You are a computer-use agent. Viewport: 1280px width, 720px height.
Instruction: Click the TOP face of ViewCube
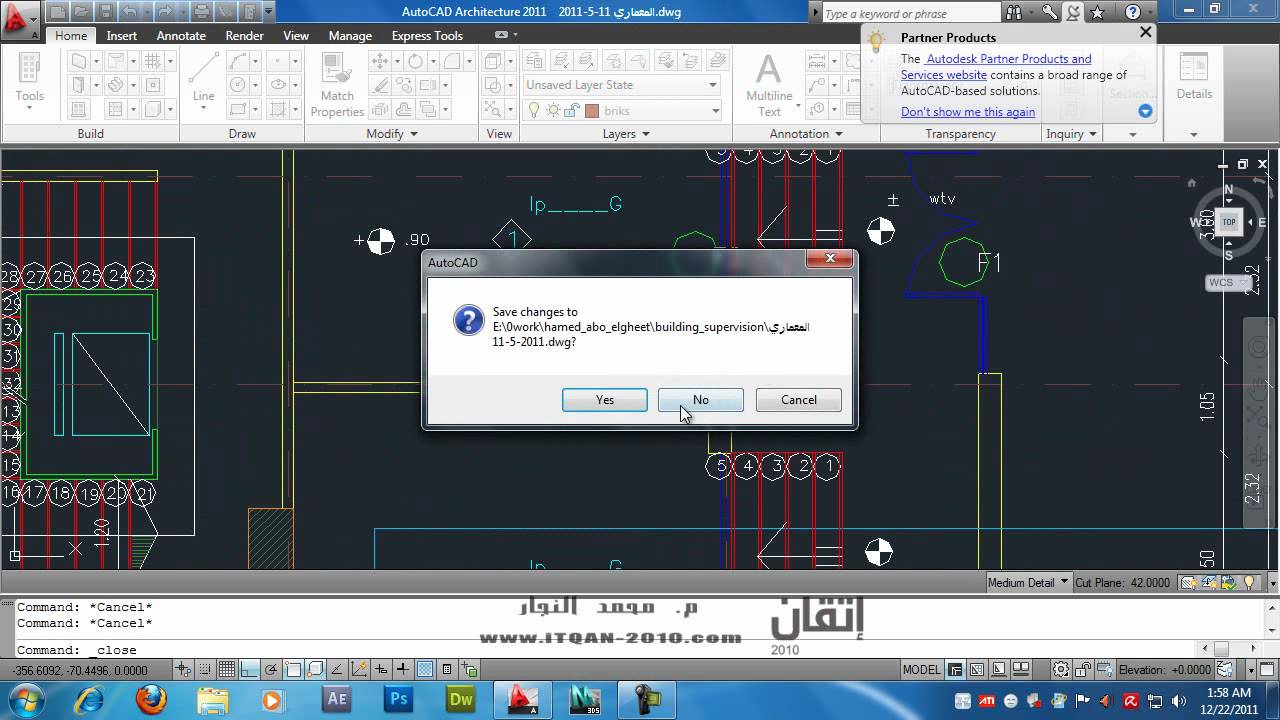click(x=1229, y=222)
